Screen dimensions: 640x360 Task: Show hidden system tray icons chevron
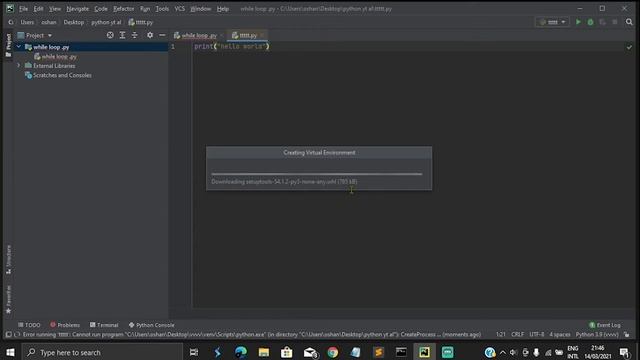point(502,353)
